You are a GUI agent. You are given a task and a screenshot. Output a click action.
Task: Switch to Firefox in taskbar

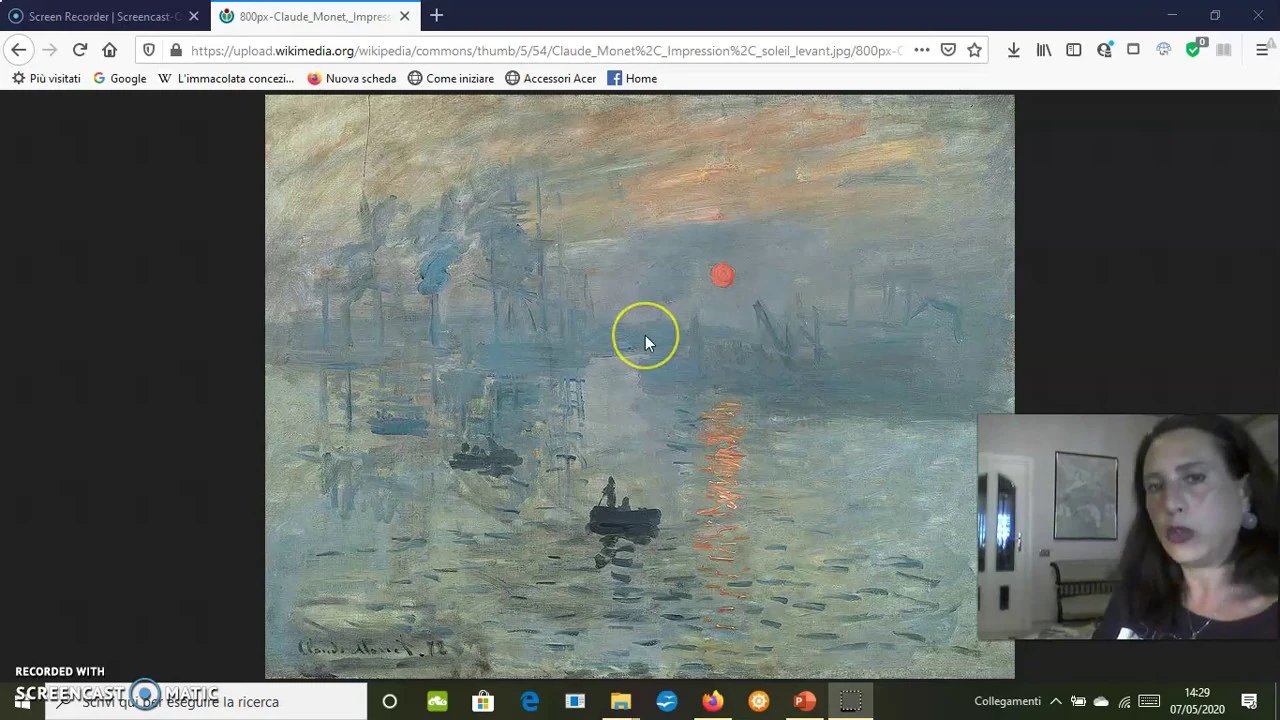[x=713, y=701]
